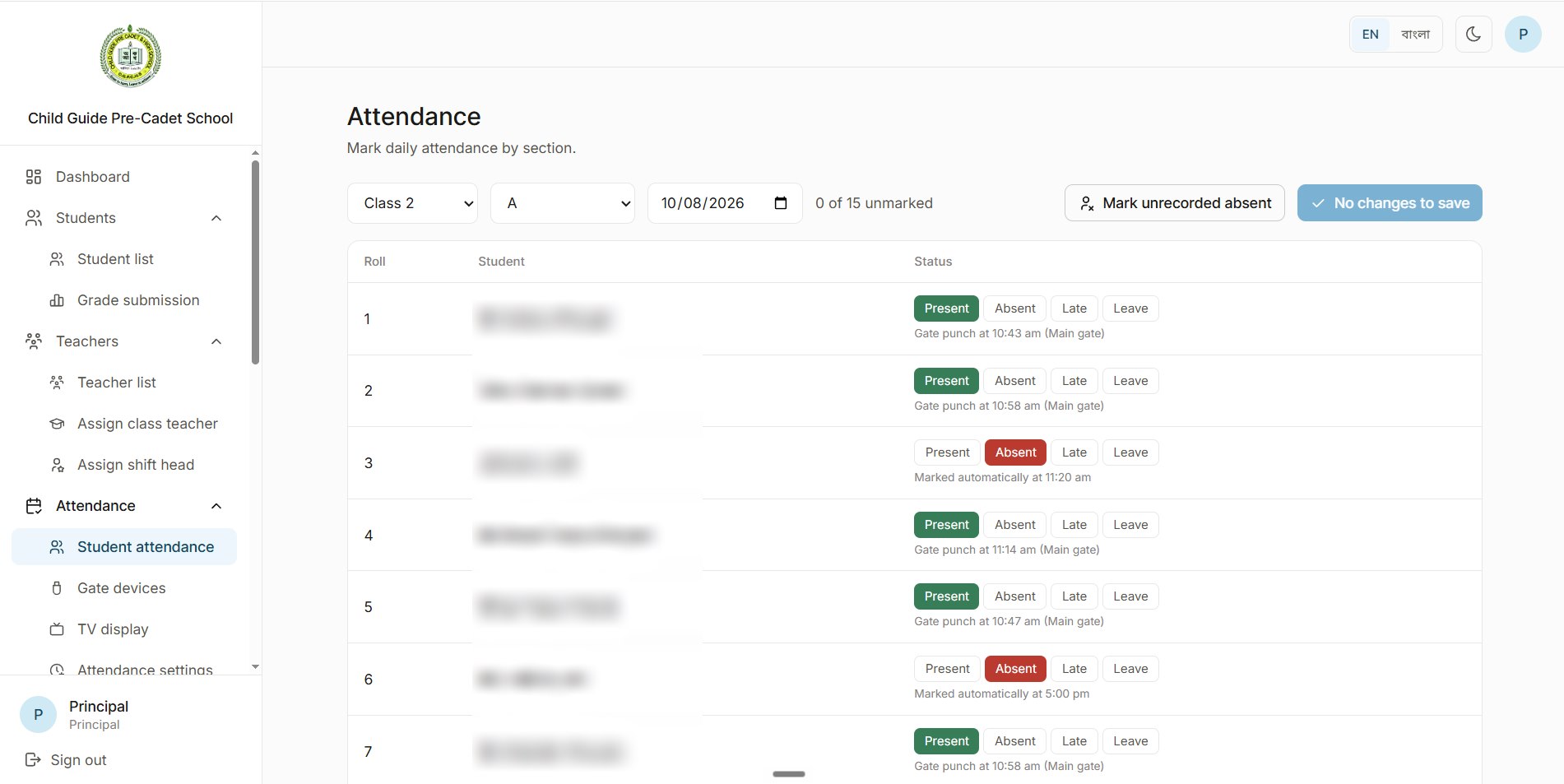Click the Attendance calendar icon in sidebar
Viewport: 1564px width, 784px height.
pyautogui.click(x=34, y=506)
